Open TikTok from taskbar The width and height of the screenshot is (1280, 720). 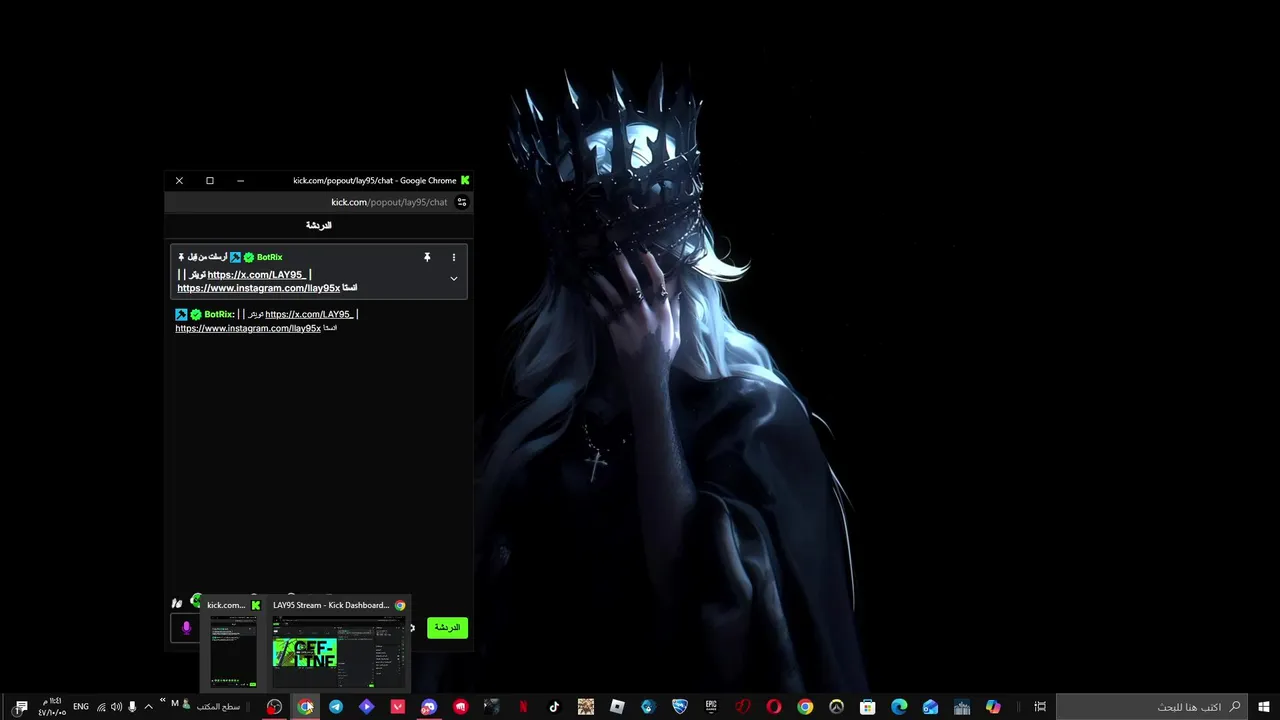pyautogui.click(x=554, y=707)
